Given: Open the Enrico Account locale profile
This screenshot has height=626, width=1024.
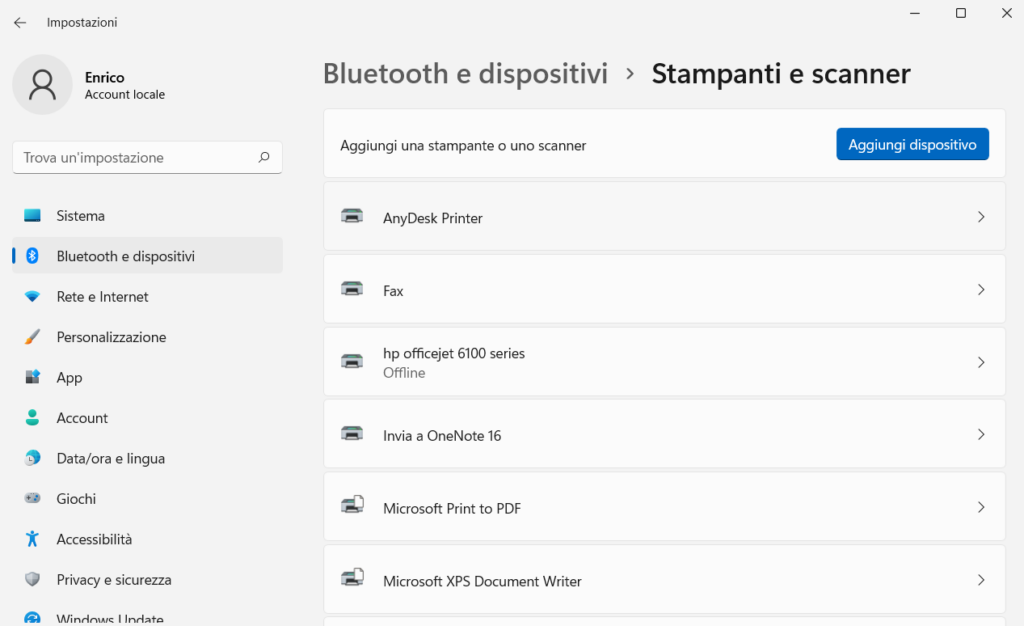Looking at the screenshot, I should (91, 85).
